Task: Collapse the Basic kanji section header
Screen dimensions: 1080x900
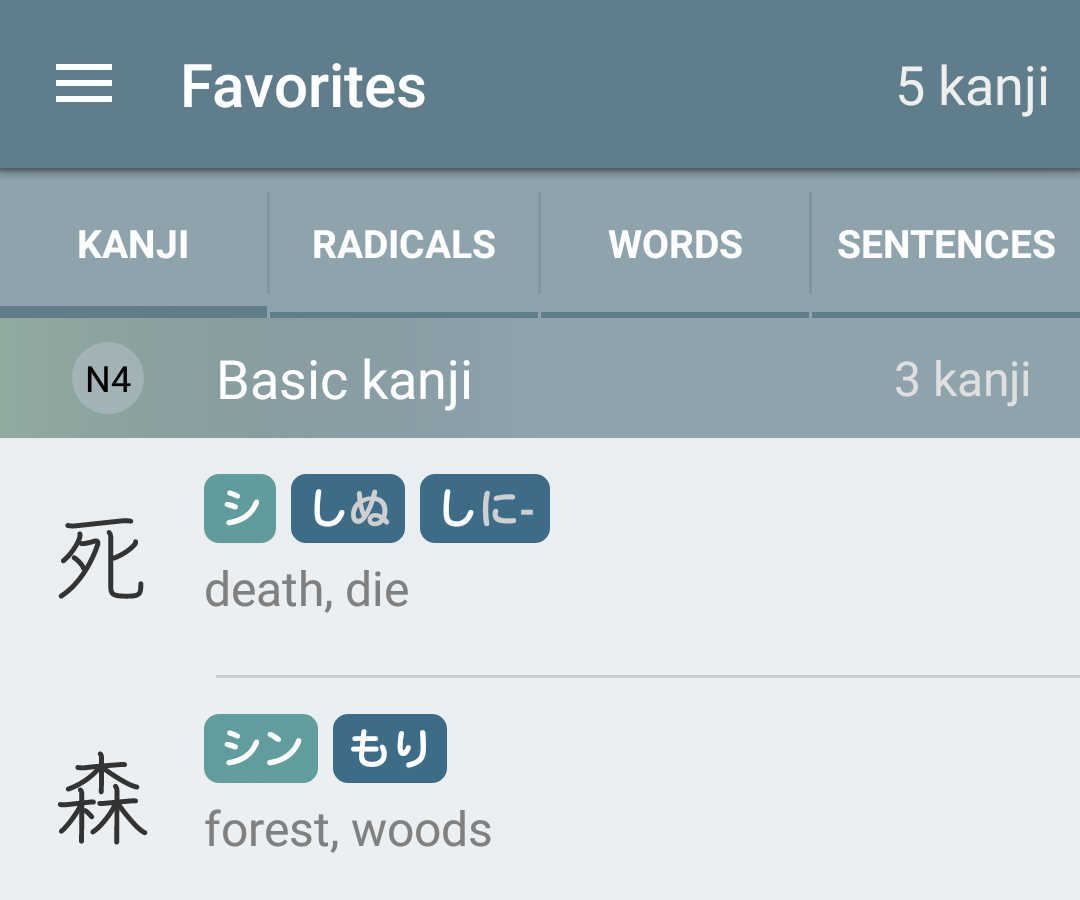Action: click(540, 378)
